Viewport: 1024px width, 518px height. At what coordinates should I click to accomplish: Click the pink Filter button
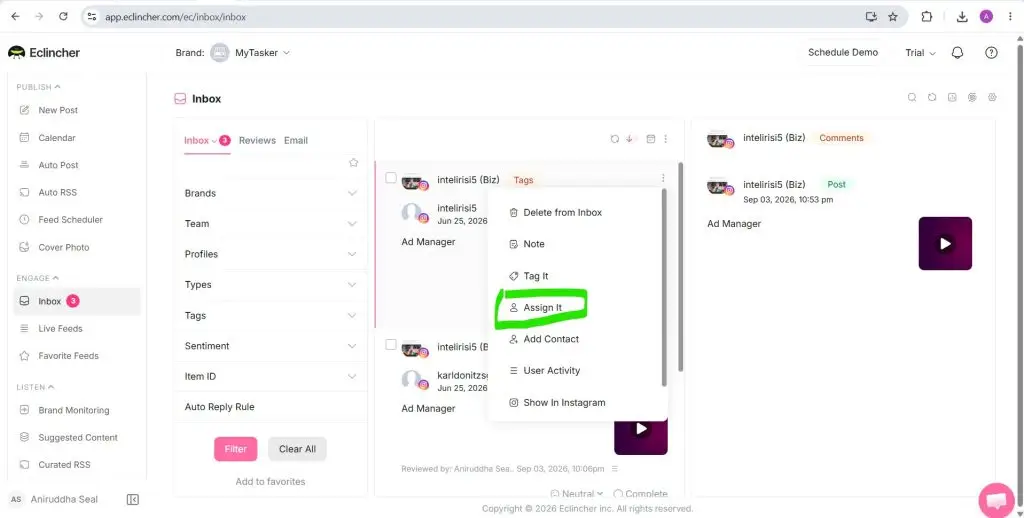tap(236, 449)
